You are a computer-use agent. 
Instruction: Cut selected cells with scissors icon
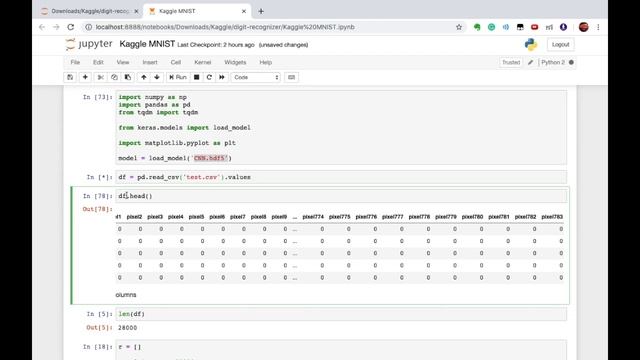click(100, 77)
